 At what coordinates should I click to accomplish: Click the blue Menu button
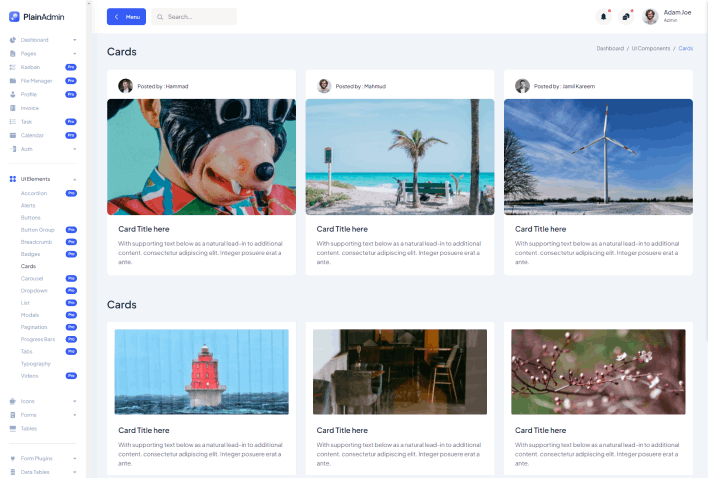tap(126, 17)
